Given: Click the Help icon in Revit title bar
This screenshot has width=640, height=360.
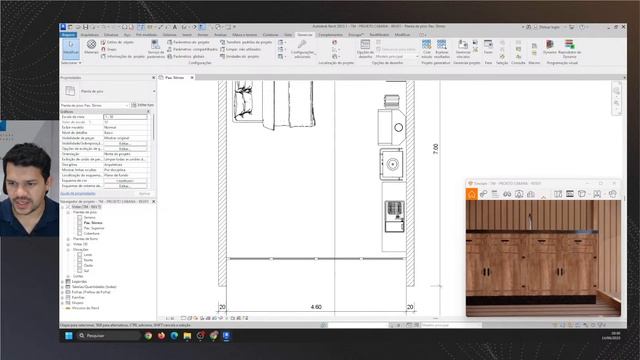Looking at the screenshot, I should [582, 27].
